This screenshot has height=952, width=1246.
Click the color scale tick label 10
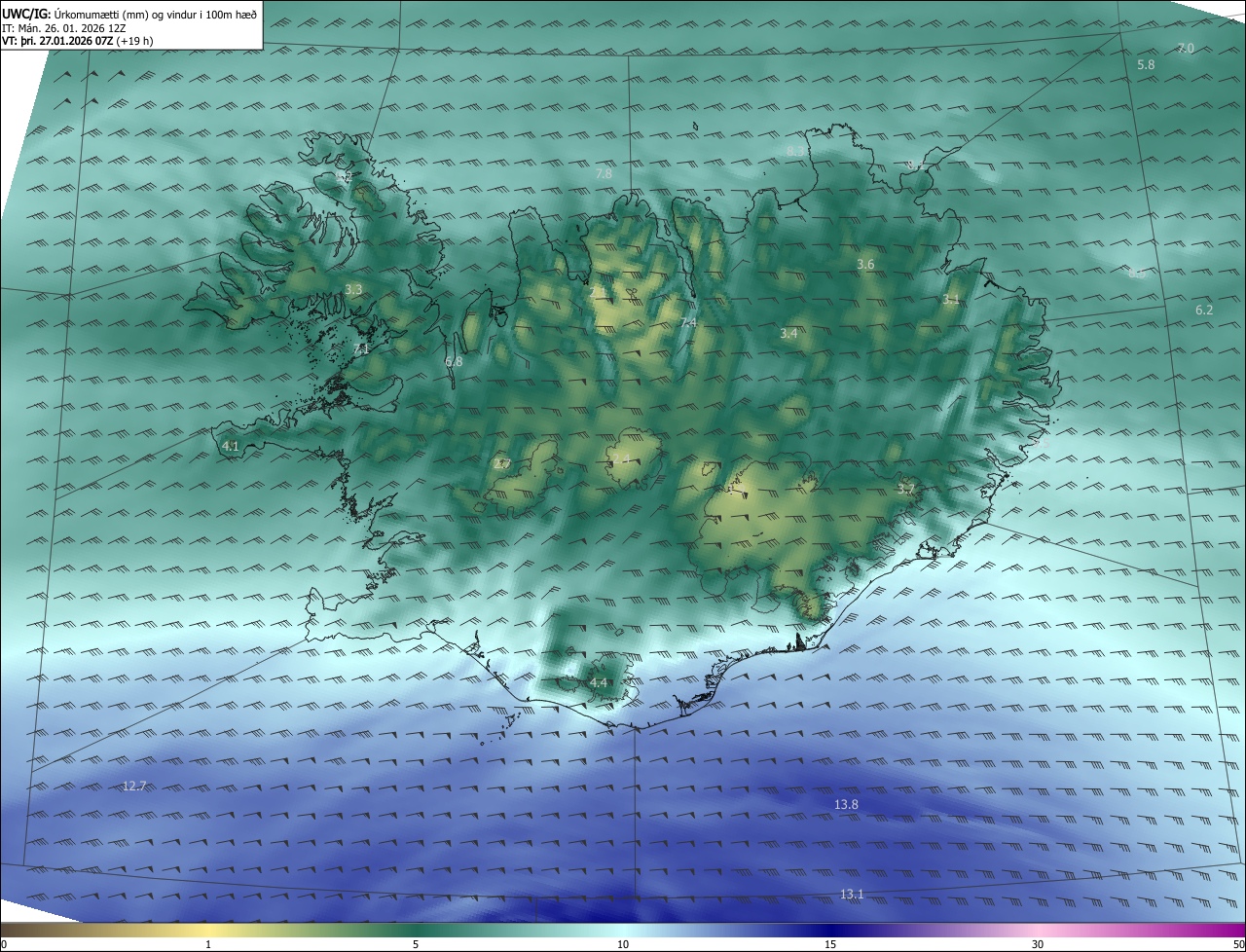click(x=623, y=944)
